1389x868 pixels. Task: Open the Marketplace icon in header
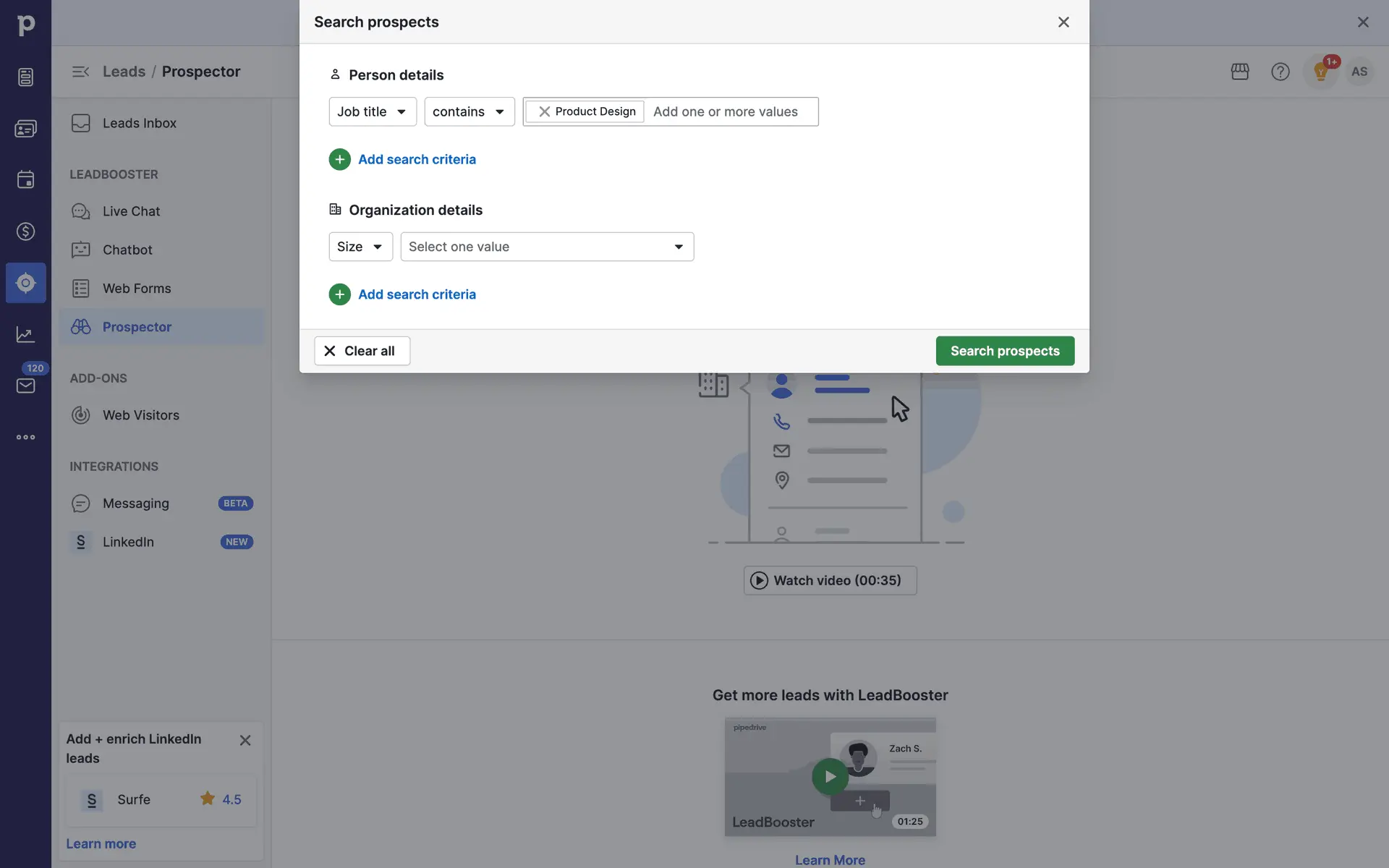pyautogui.click(x=1240, y=72)
